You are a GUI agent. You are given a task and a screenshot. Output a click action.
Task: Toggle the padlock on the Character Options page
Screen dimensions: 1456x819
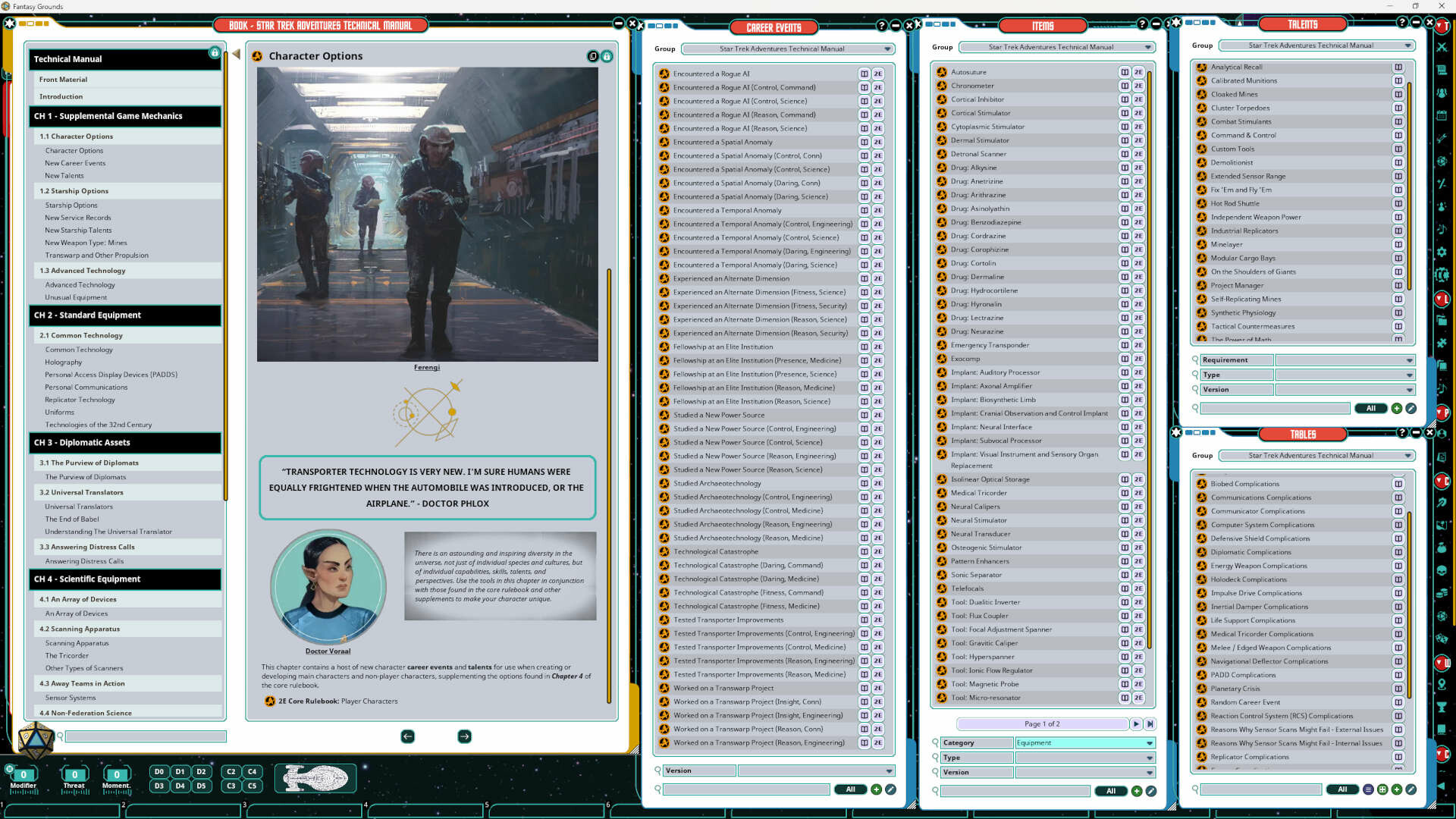[607, 56]
